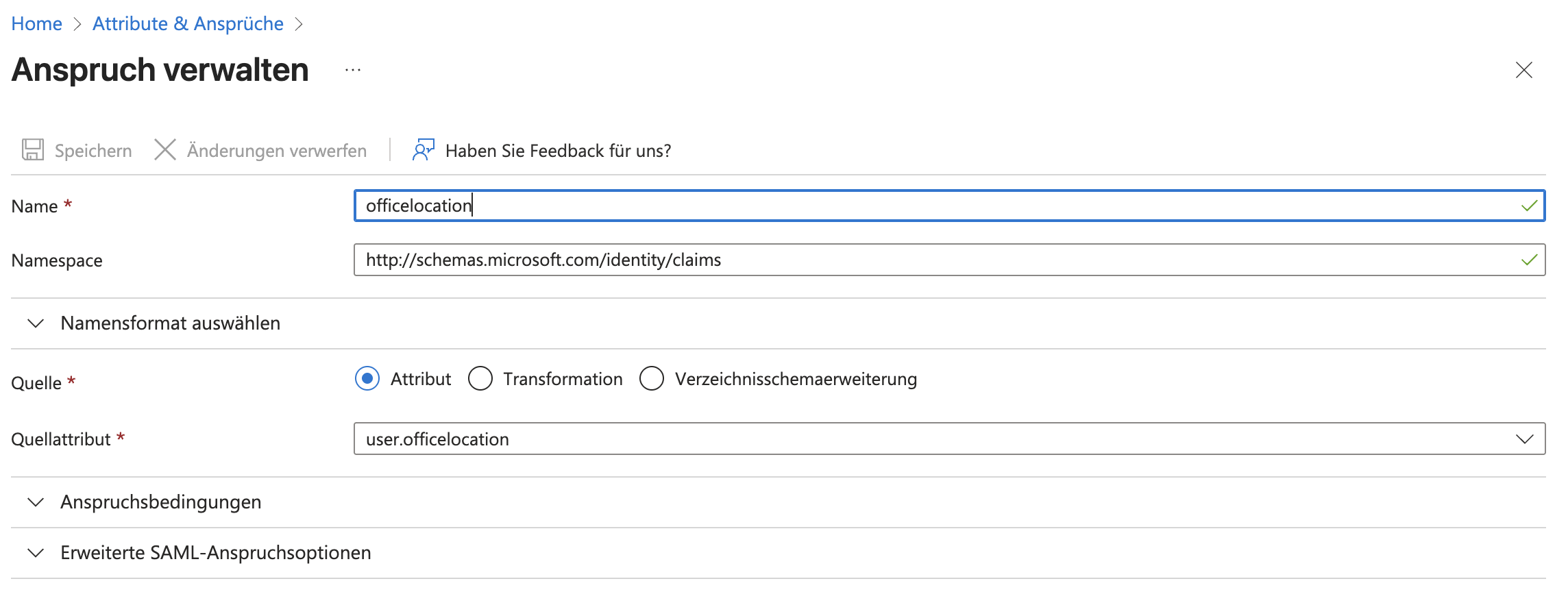Open the Home breadcrumb
This screenshot has height=603, width=1568.
37,23
